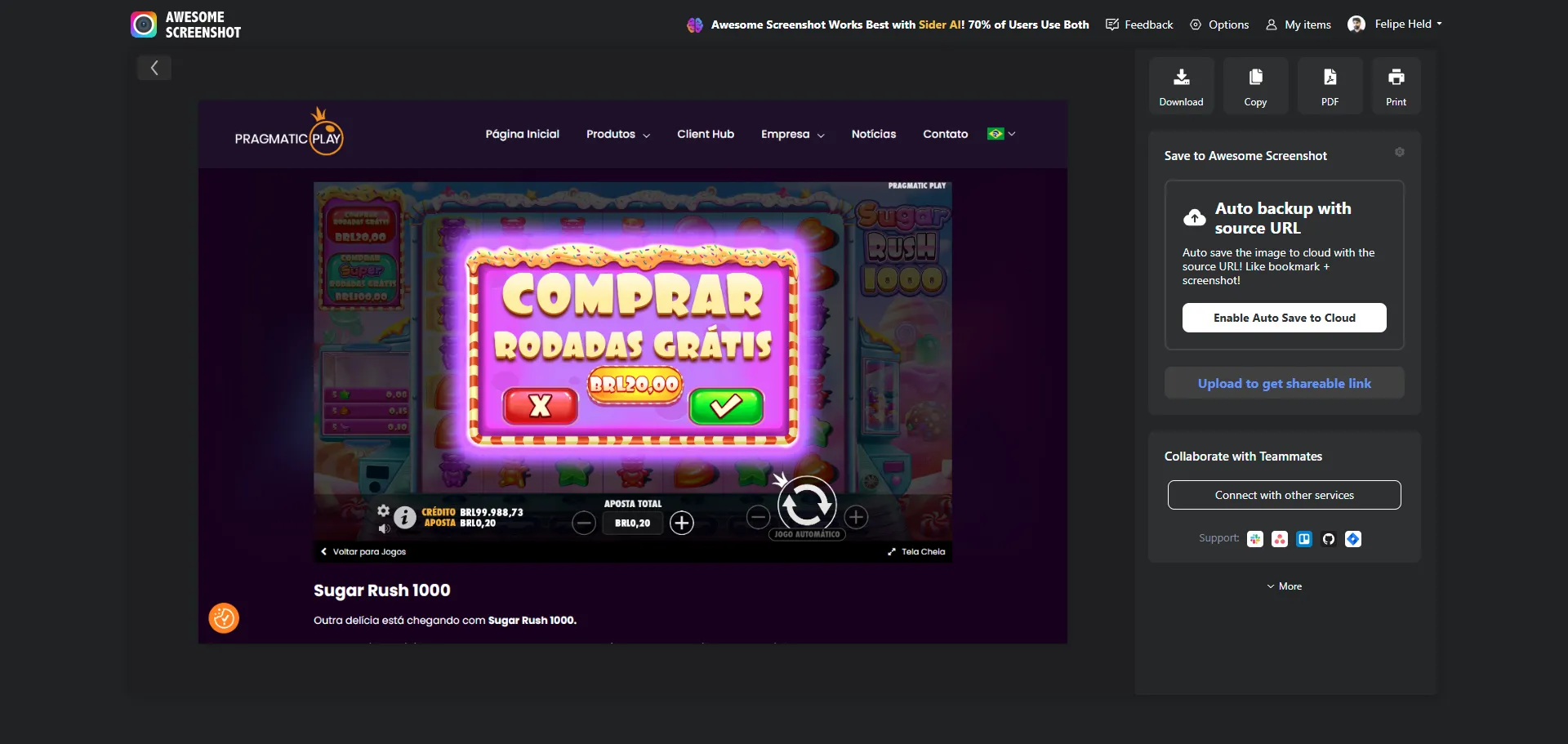Image resolution: width=1568 pixels, height=744 pixels.
Task: Go back with the left chevron button
Action: pyautogui.click(x=154, y=68)
